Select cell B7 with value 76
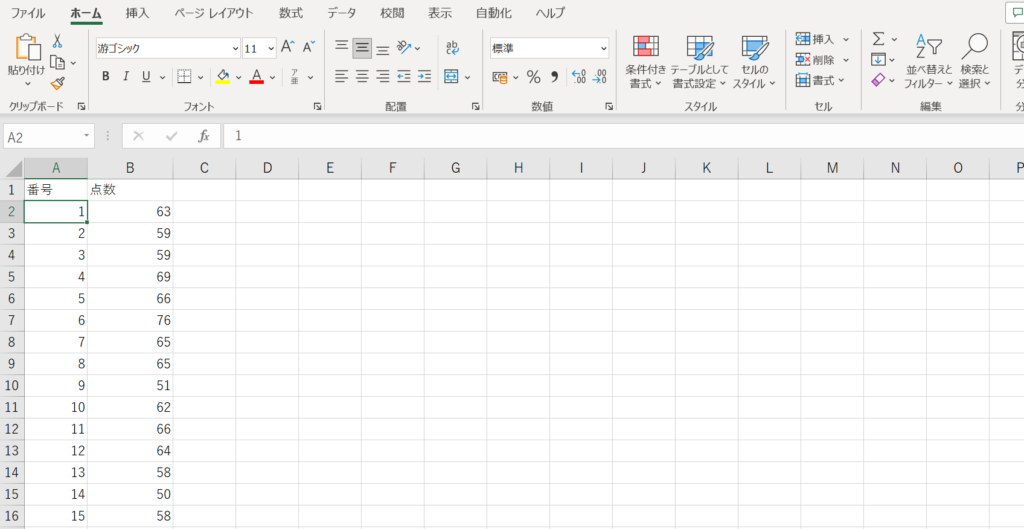This screenshot has height=529, width=1024. point(130,320)
